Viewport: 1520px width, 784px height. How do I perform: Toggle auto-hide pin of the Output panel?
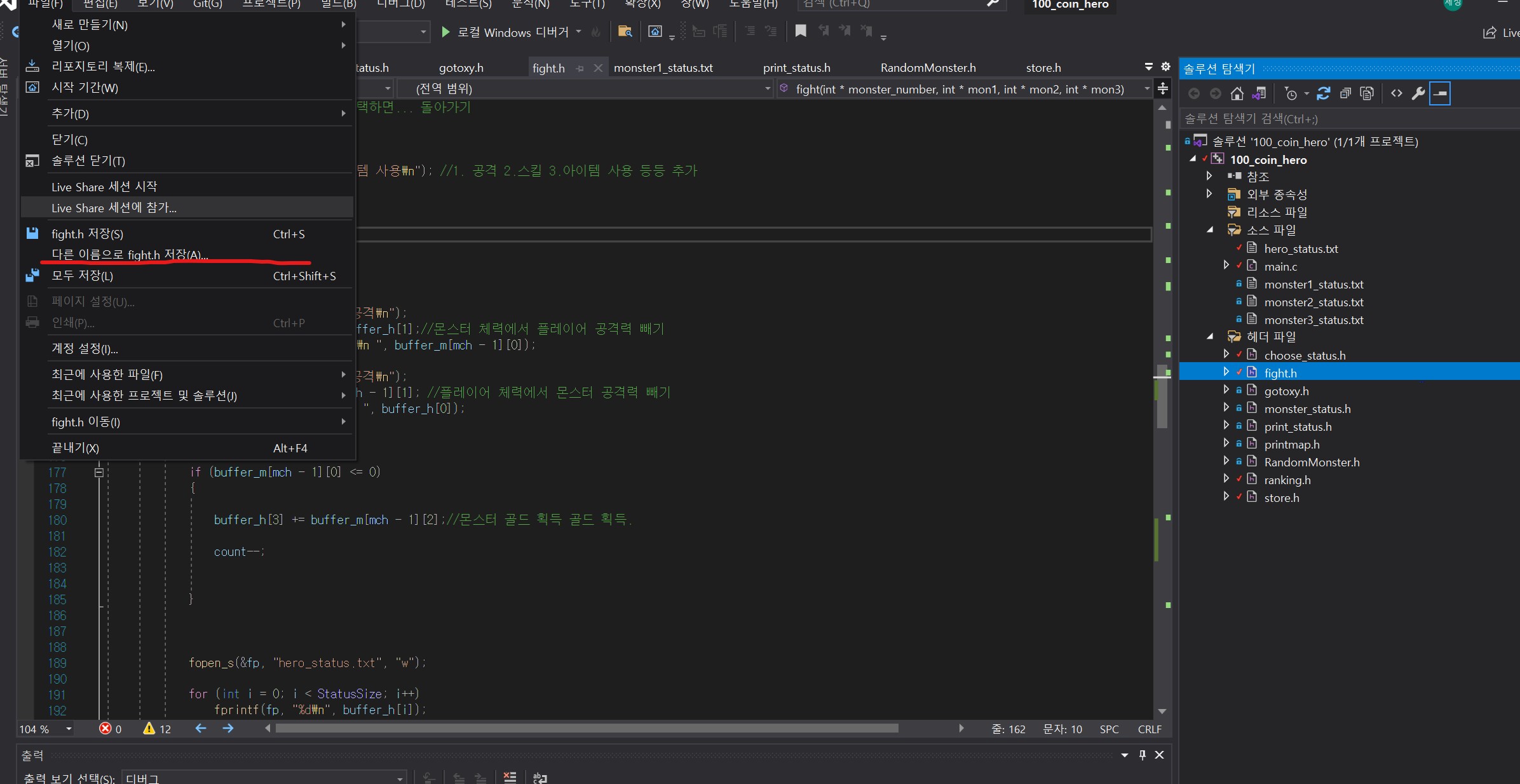tap(1143, 755)
